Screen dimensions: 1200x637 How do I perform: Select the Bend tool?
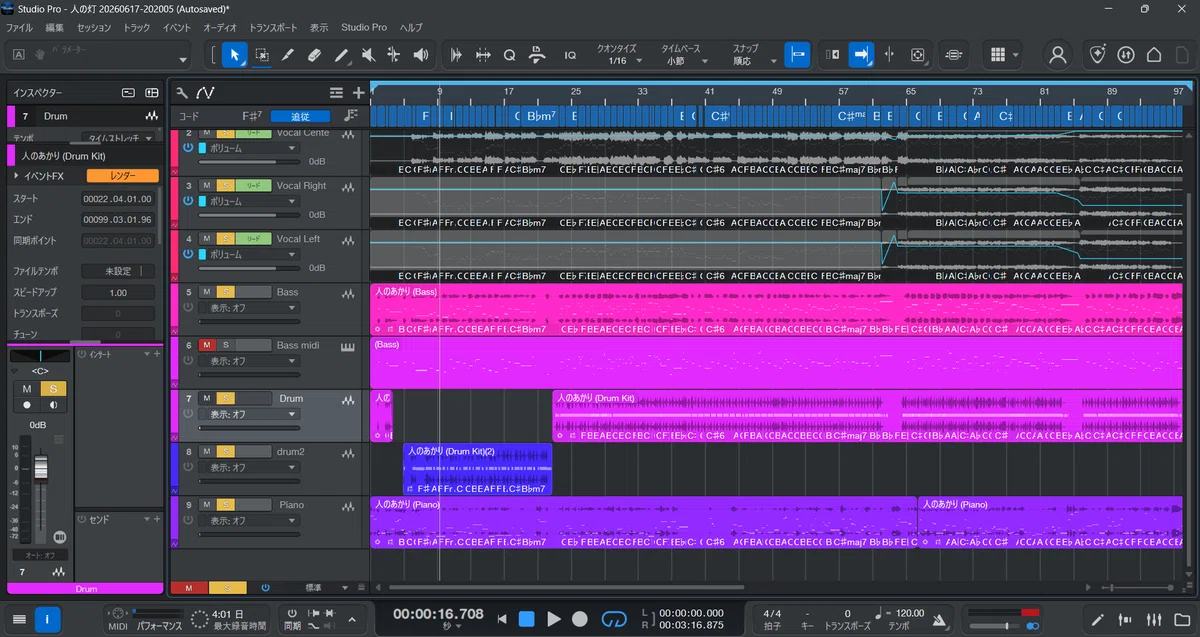pyautogui.click(x=394, y=55)
